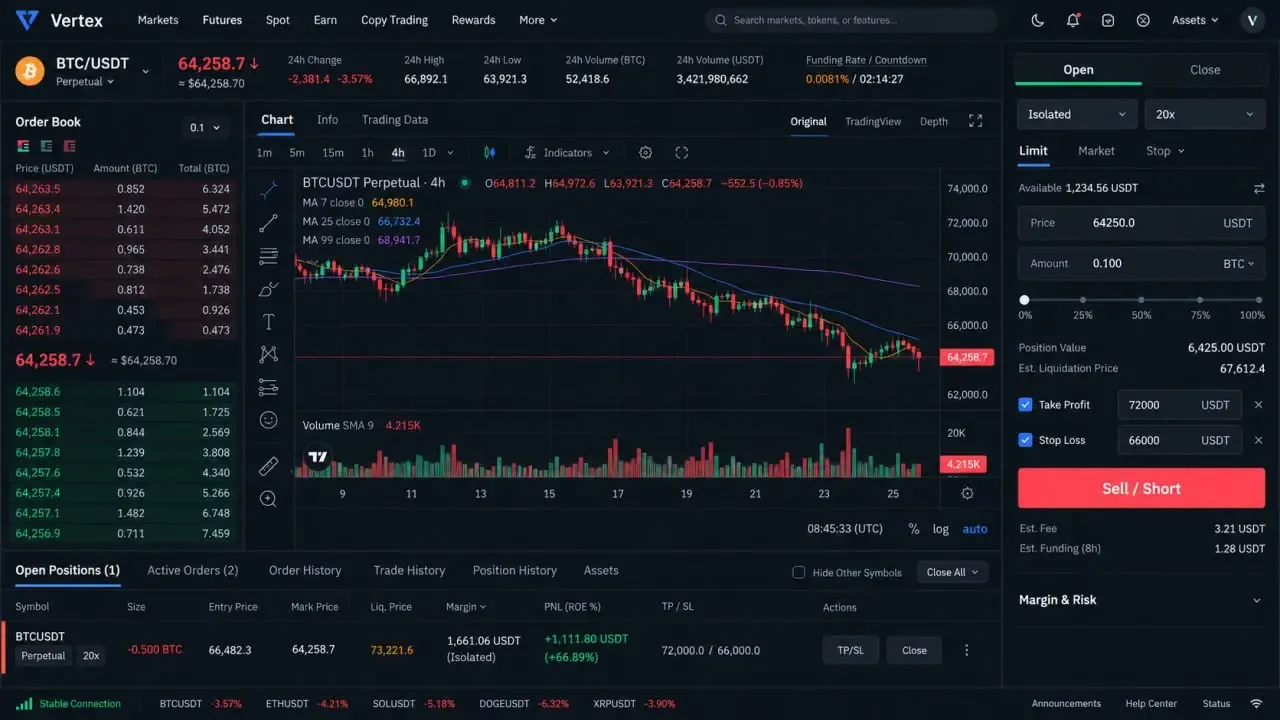Click the TP/SL button for BTCUSDT position
Screen dimensions: 1280x720
(850, 650)
